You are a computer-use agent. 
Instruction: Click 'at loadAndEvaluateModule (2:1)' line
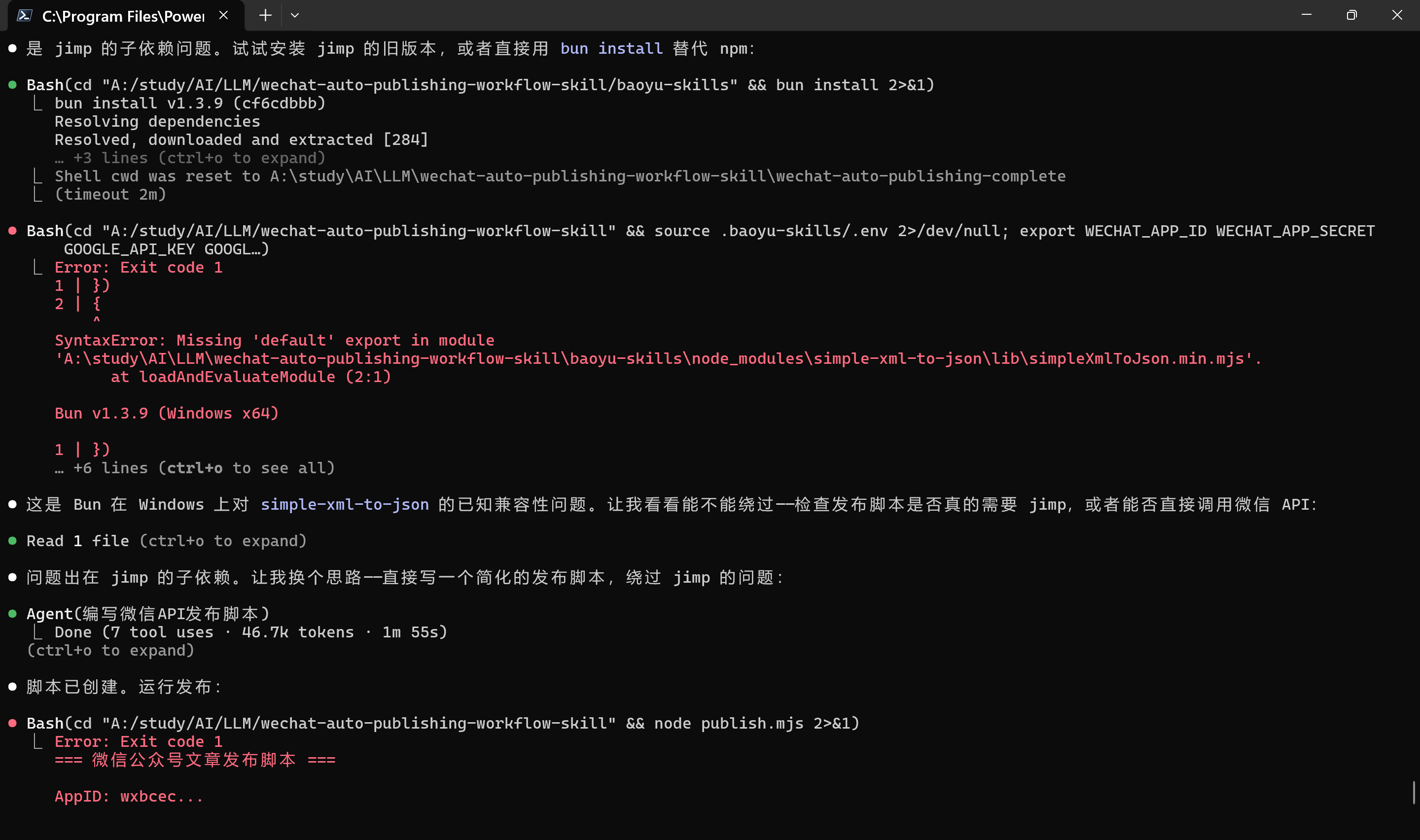[x=251, y=377]
